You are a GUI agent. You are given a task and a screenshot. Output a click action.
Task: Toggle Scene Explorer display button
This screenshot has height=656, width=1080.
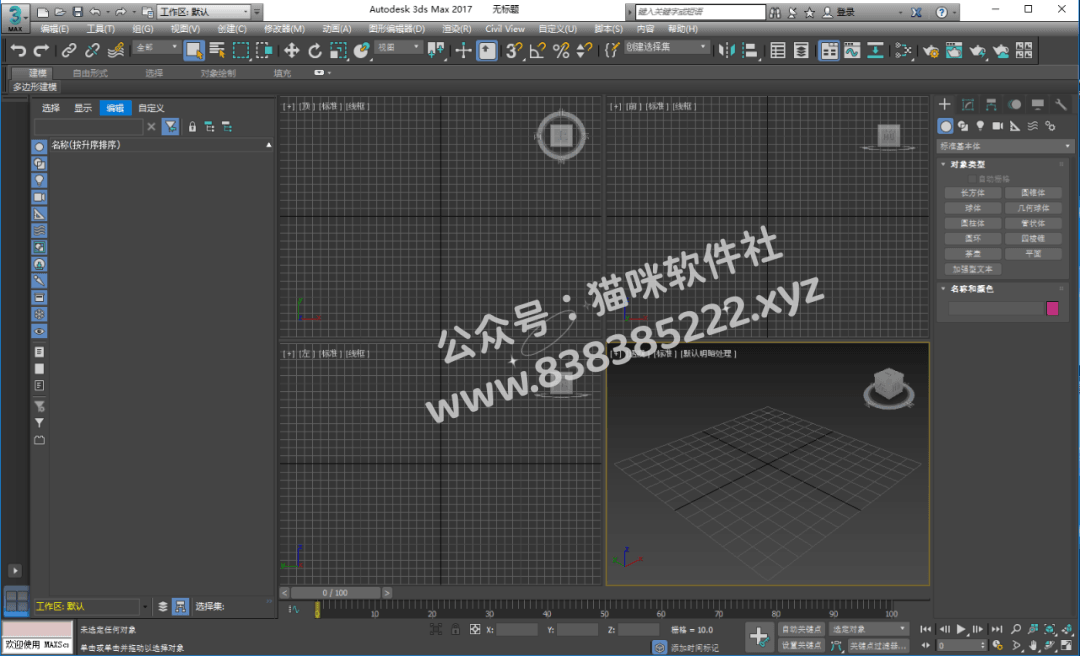click(x=778, y=50)
